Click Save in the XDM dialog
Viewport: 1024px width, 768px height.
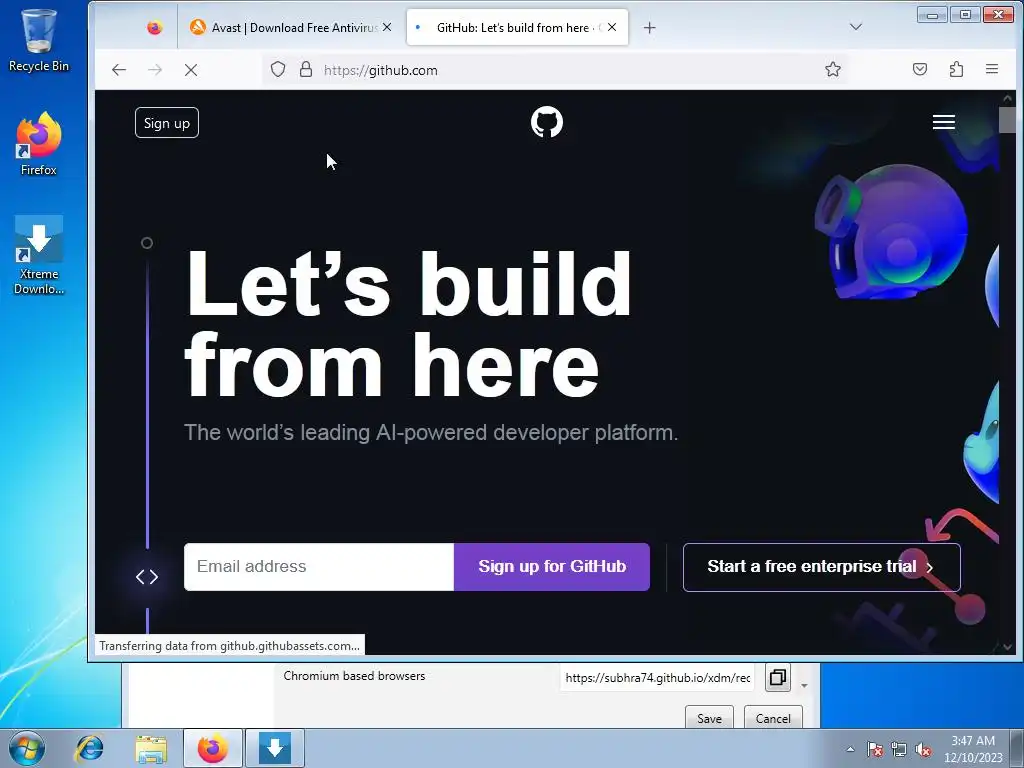click(x=709, y=718)
